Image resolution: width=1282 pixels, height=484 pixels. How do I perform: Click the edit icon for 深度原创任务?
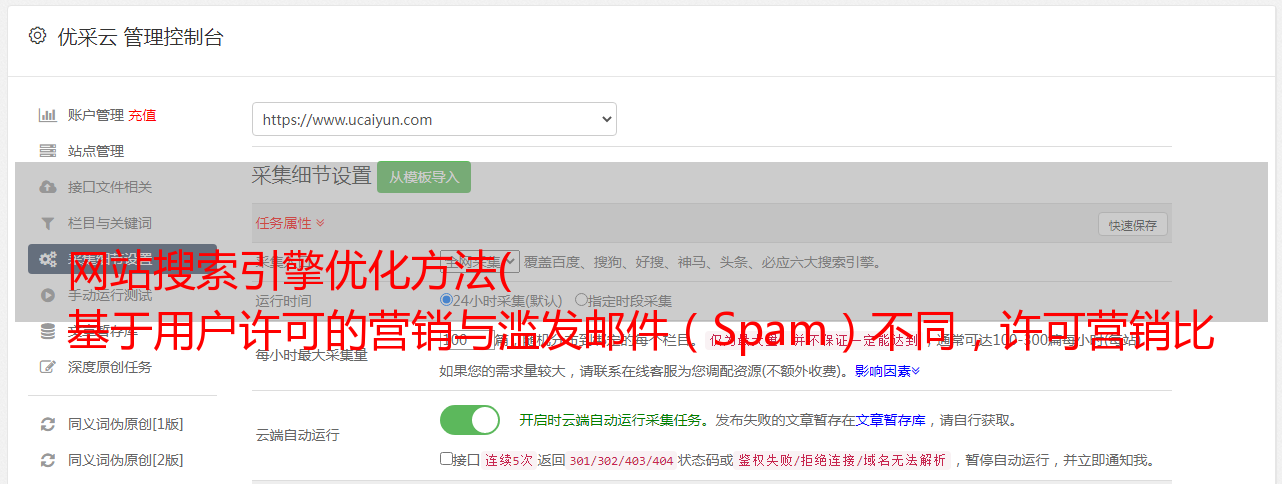tap(47, 367)
